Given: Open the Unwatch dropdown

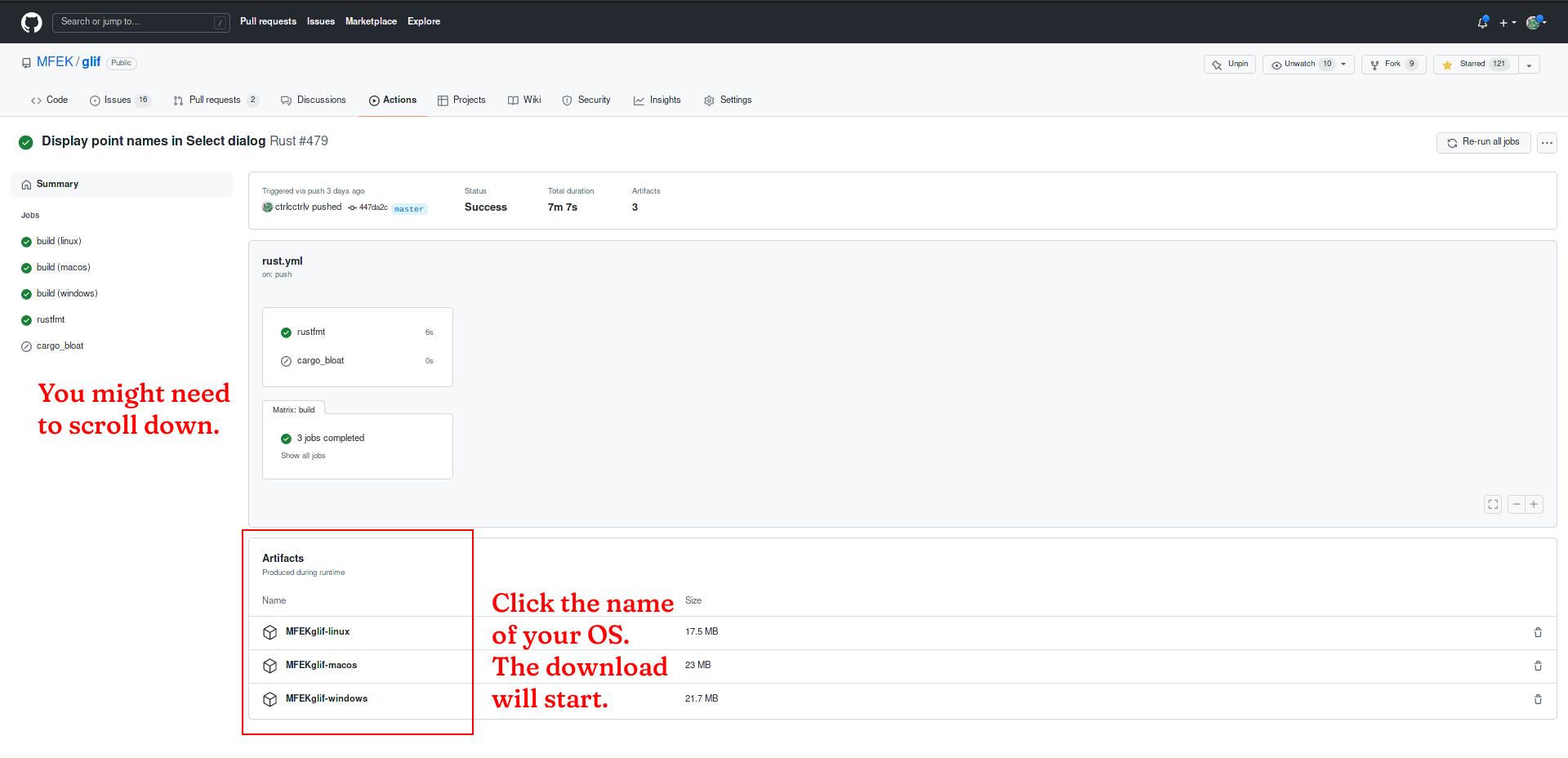Looking at the screenshot, I should (1308, 64).
